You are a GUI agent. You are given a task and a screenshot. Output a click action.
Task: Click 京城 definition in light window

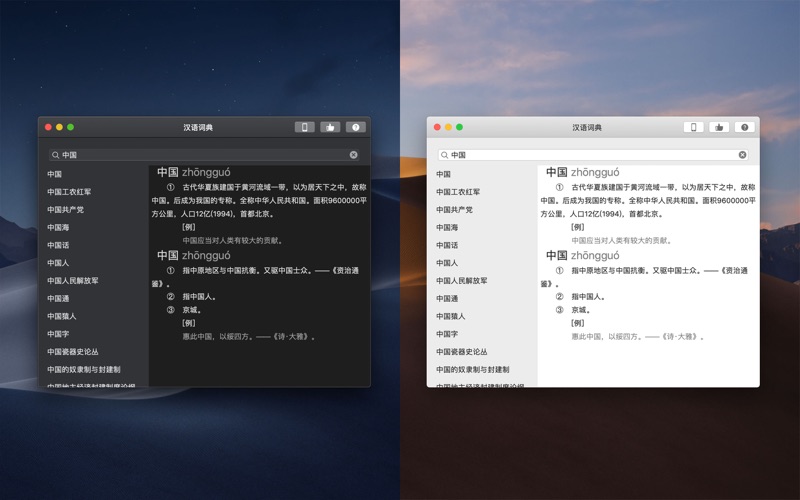(x=581, y=310)
